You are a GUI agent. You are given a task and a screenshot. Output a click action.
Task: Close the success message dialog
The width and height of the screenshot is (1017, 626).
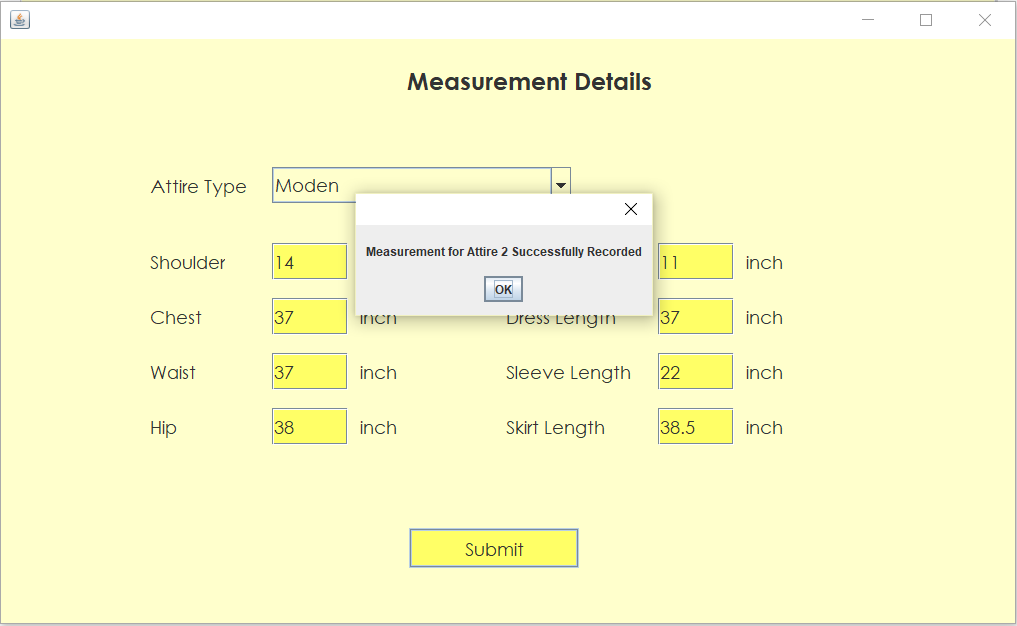tap(630, 209)
